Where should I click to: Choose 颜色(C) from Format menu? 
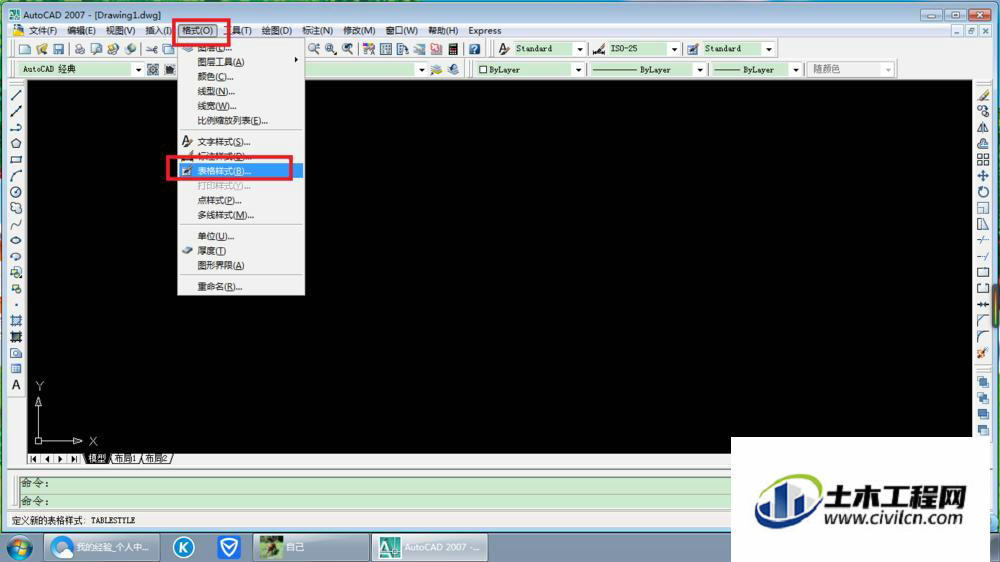240,77
